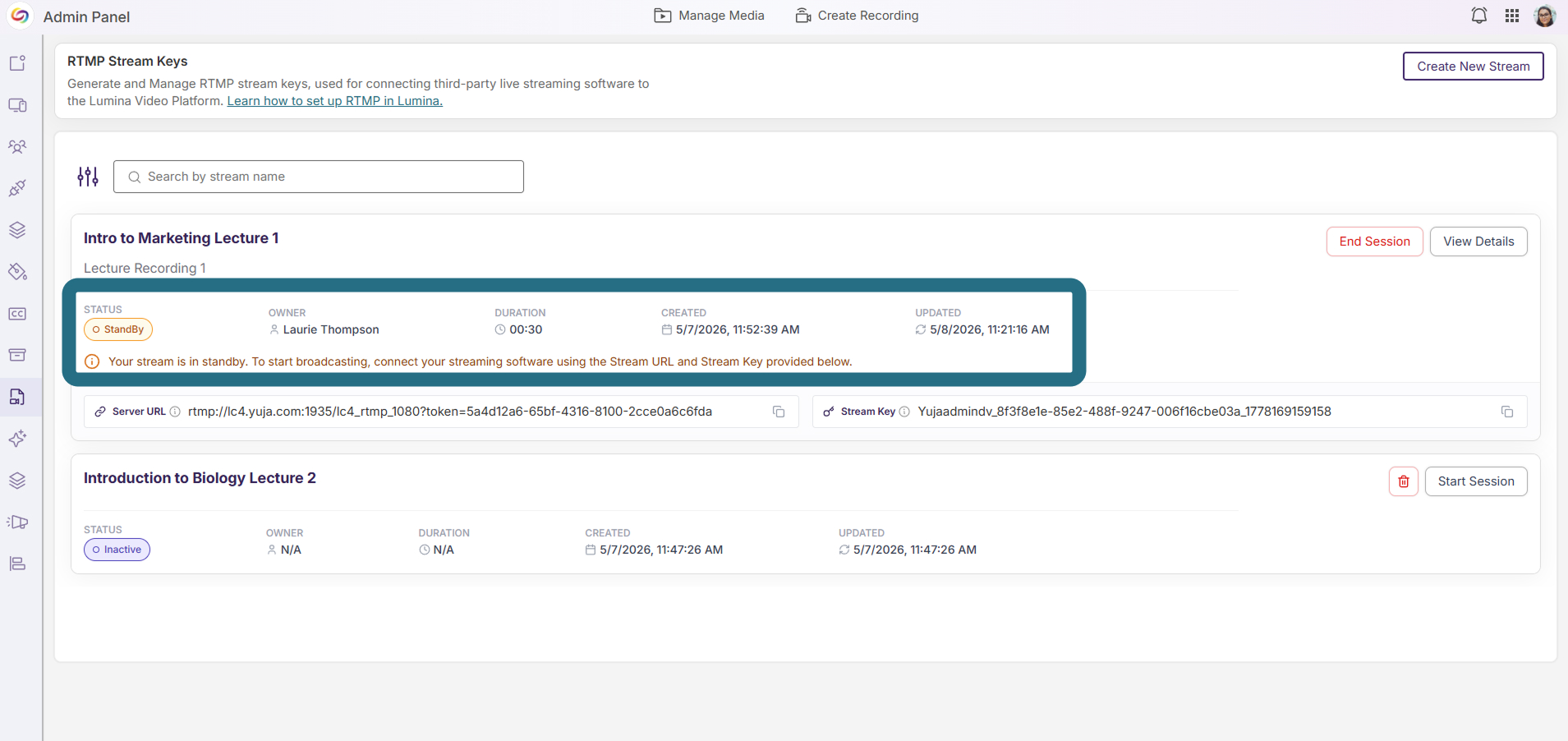Click the info icon next to Stream Key
Image resolution: width=1568 pixels, height=741 pixels.
click(x=904, y=412)
